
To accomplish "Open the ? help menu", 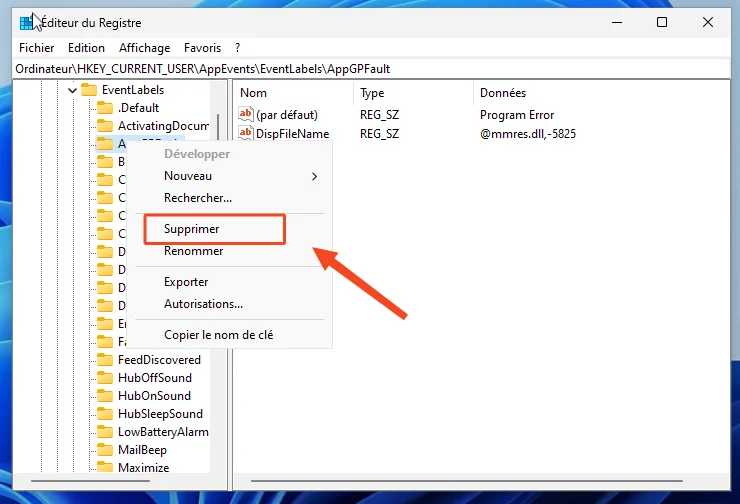I will point(237,48).
